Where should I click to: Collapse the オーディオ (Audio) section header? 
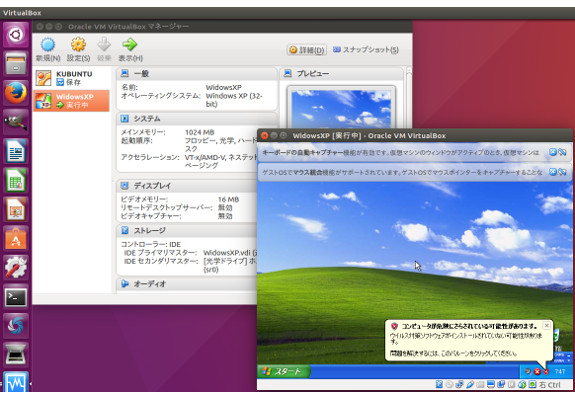point(188,283)
